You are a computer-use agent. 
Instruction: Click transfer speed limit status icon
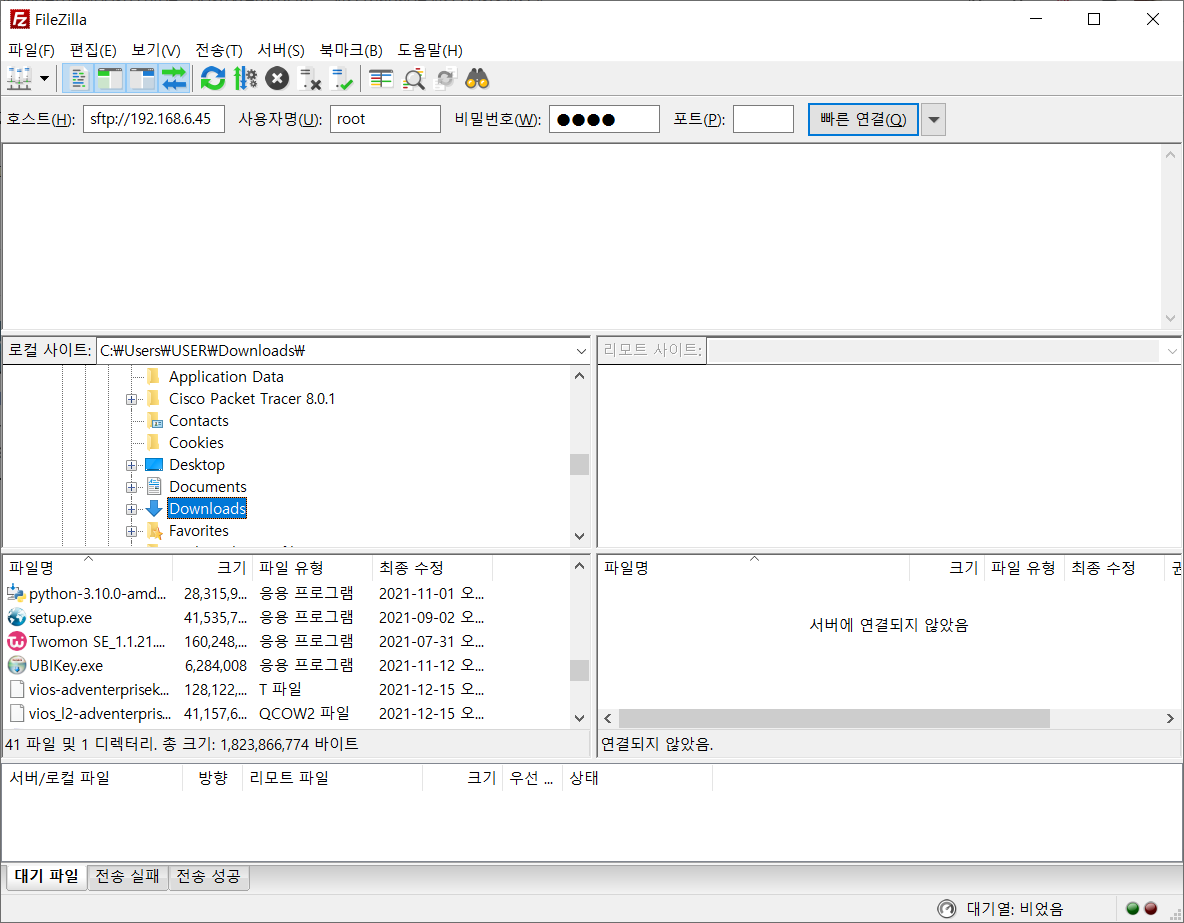pyautogui.click(x=946, y=909)
